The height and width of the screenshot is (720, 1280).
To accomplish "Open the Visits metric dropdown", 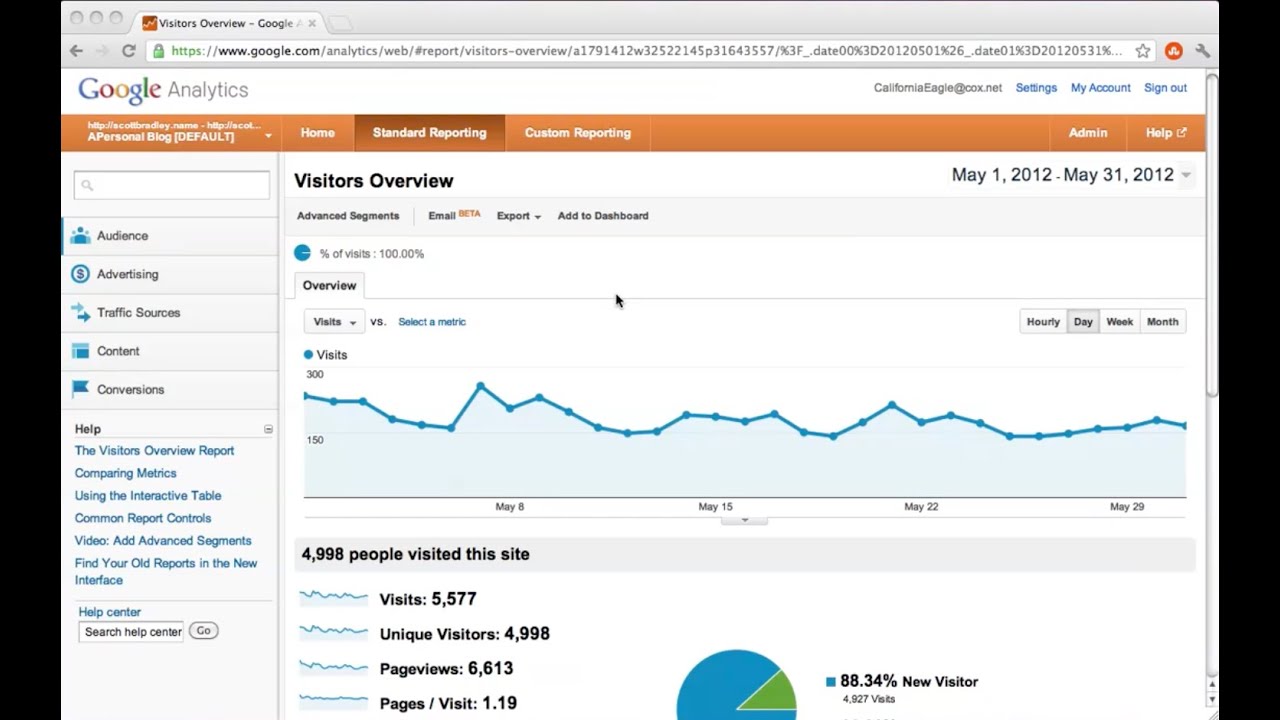I will point(334,322).
